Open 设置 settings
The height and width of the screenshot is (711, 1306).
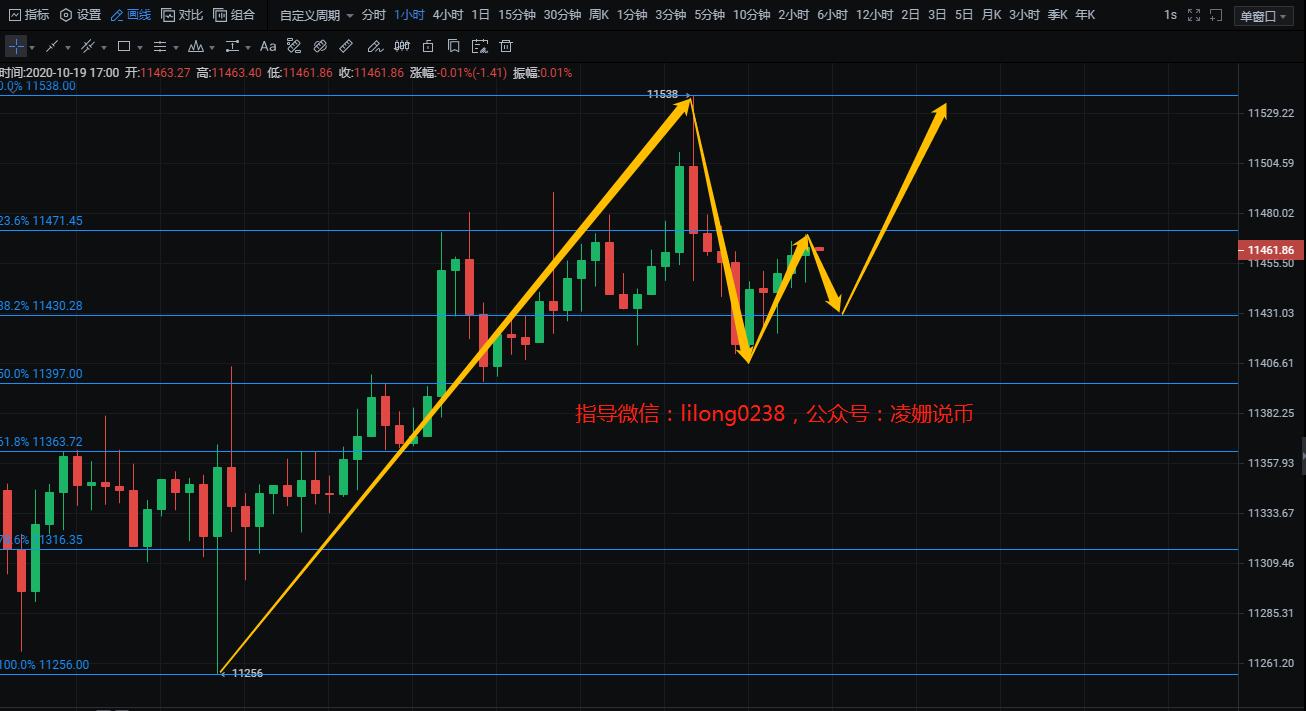pos(80,15)
